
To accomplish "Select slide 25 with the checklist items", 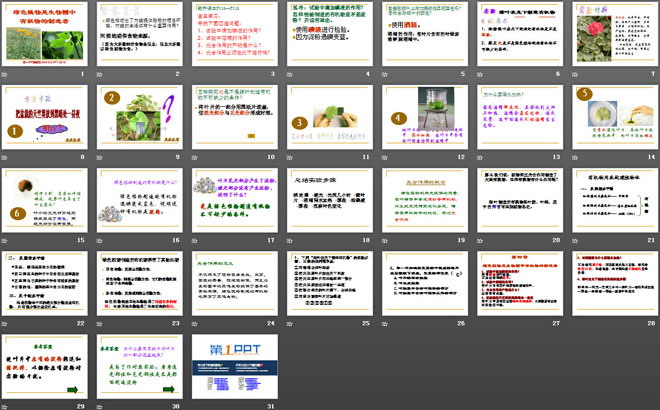I will 332,284.
